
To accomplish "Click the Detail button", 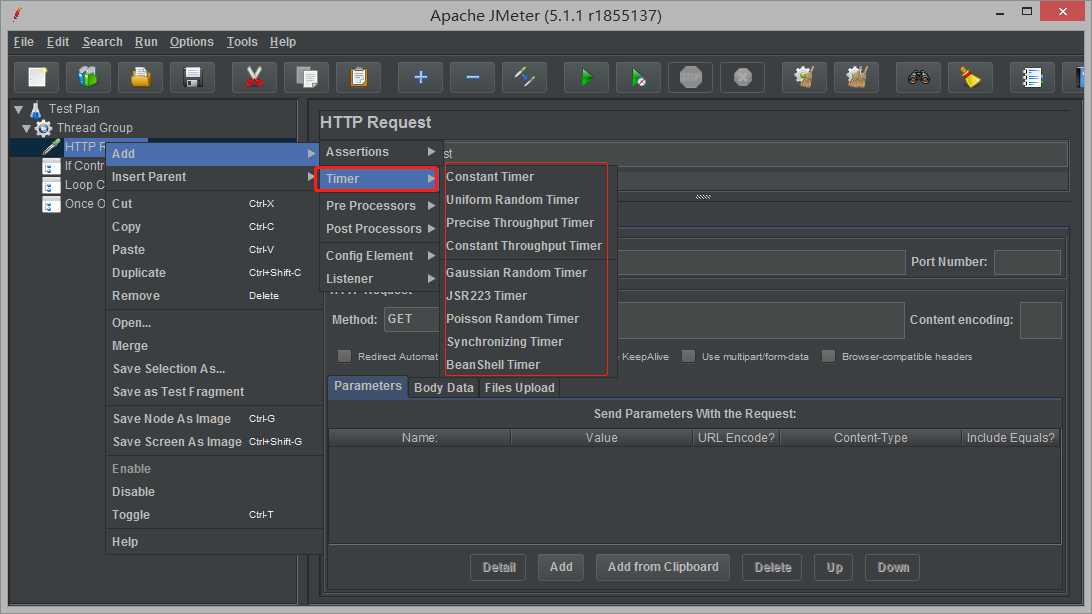I will click(x=499, y=567).
